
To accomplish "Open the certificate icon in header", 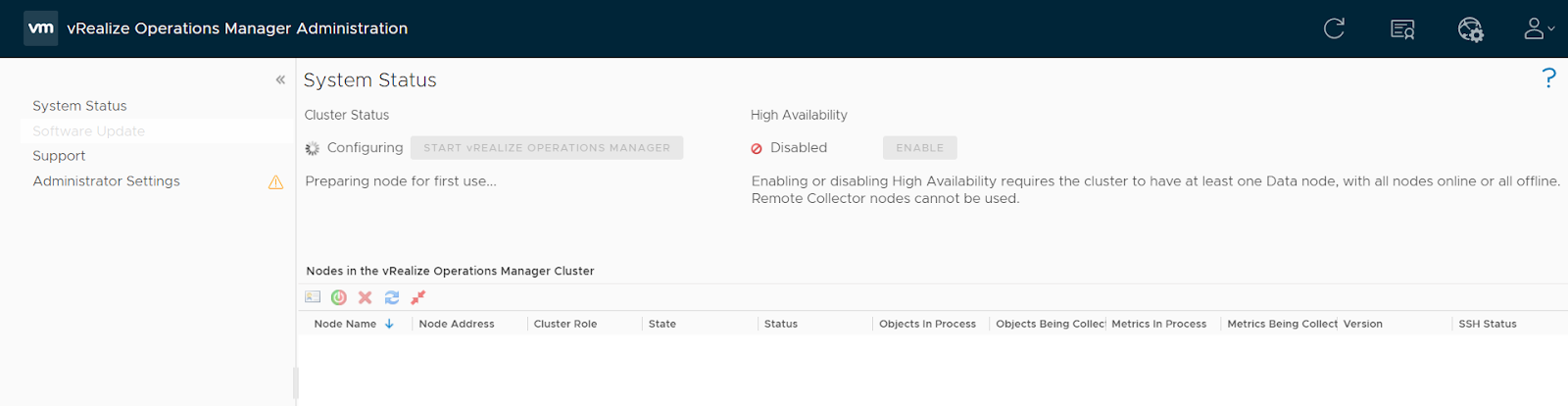I will tap(1402, 29).
